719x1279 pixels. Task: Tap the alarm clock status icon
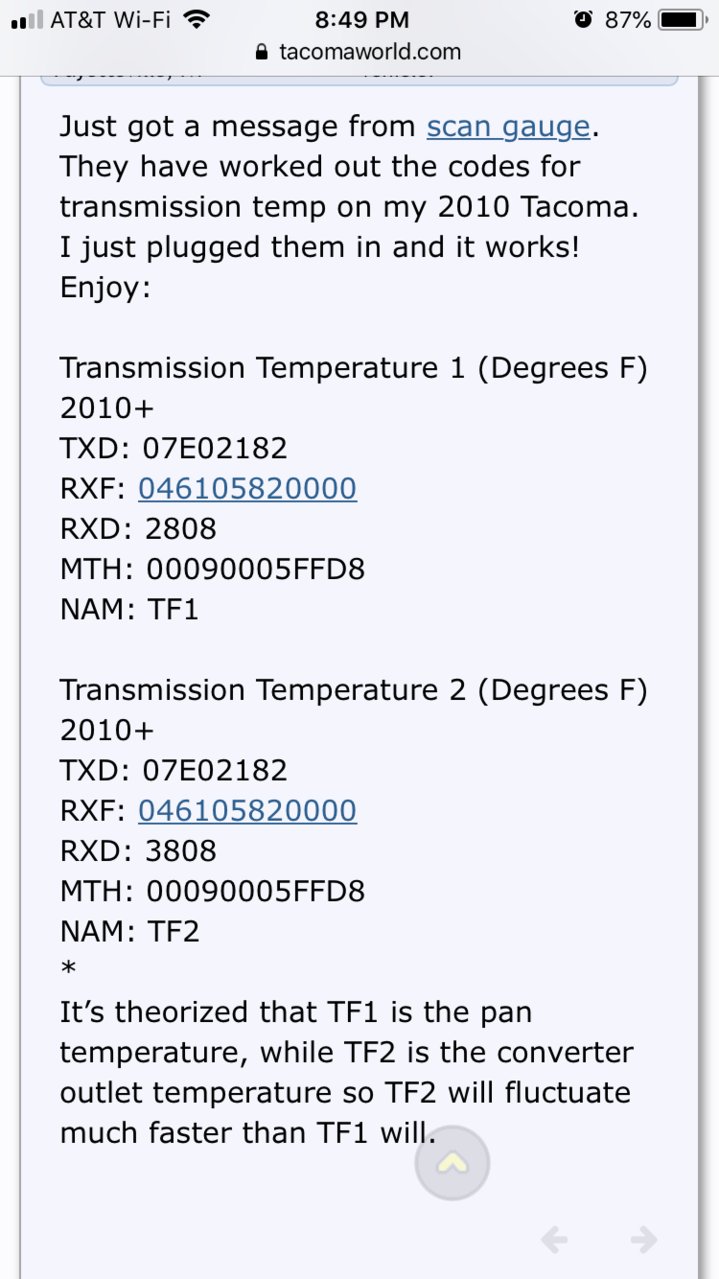tap(584, 19)
